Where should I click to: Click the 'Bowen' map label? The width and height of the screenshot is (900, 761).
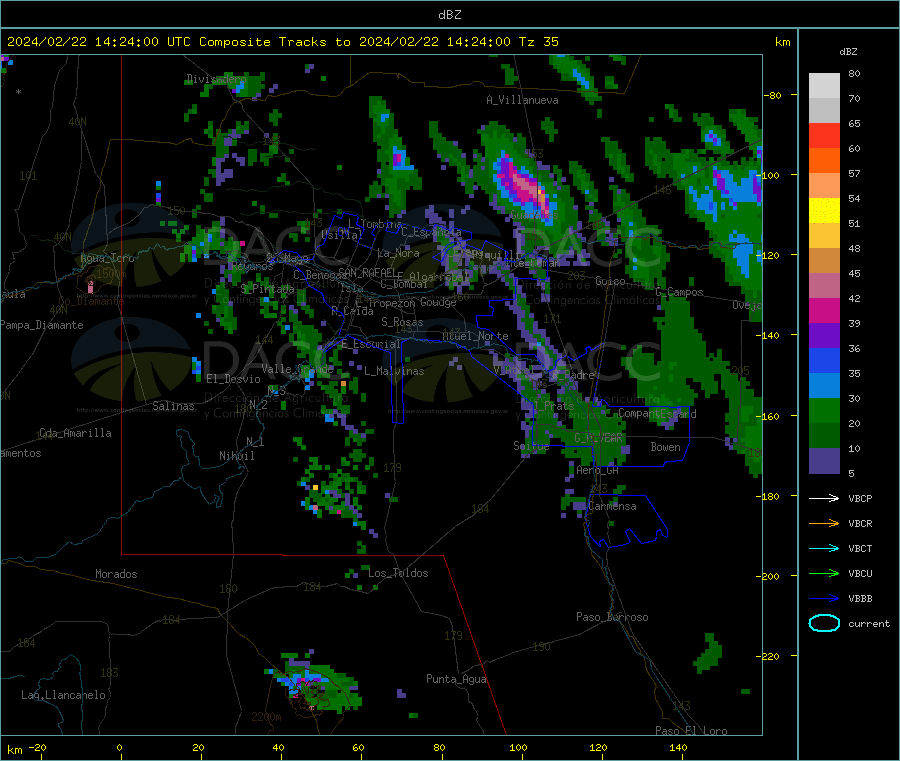(665, 446)
